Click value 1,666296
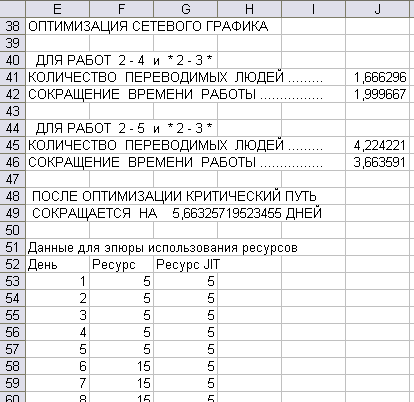The width and height of the screenshot is (414, 402). click(x=380, y=78)
